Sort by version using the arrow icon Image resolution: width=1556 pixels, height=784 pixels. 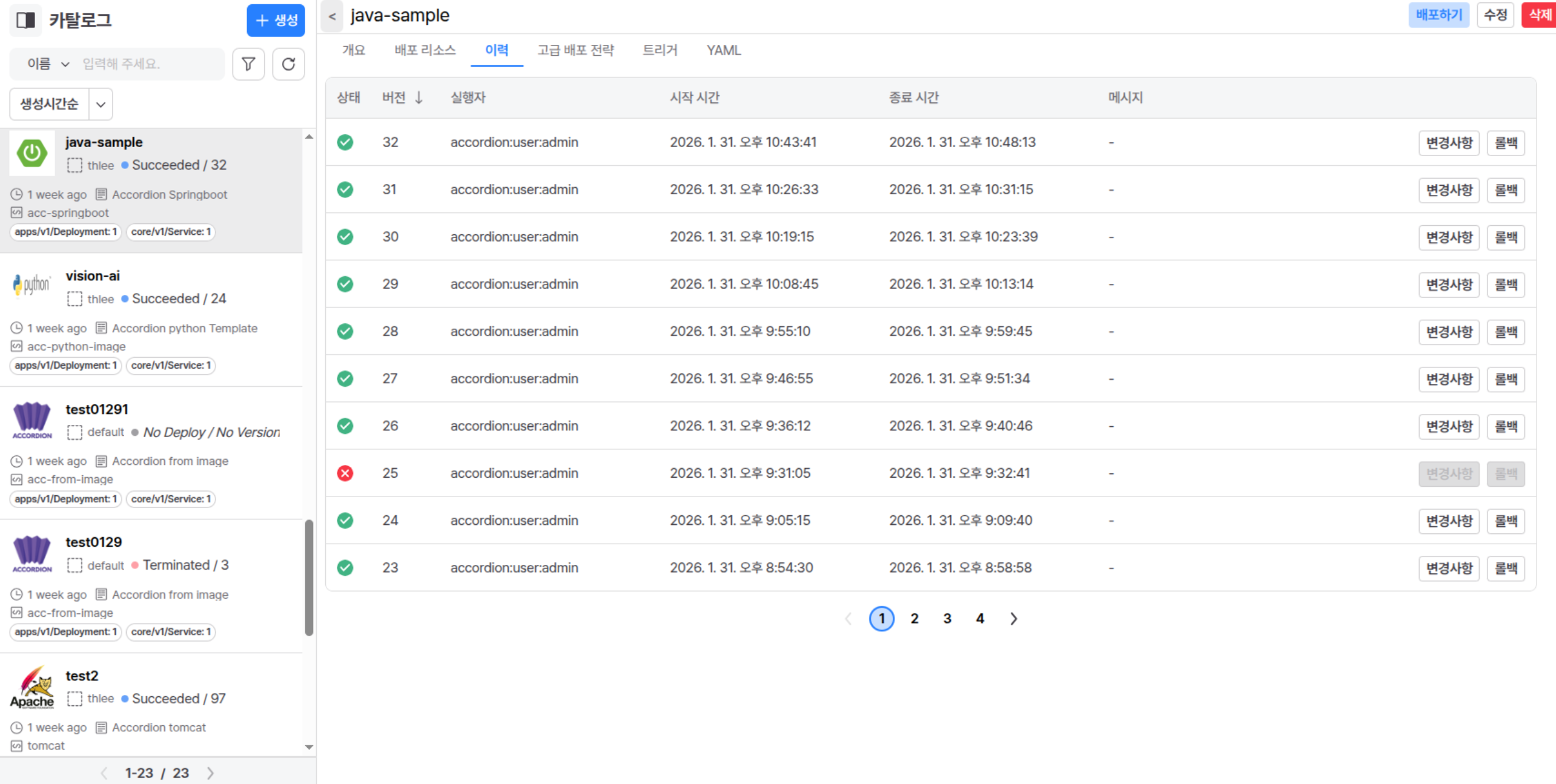click(x=419, y=97)
